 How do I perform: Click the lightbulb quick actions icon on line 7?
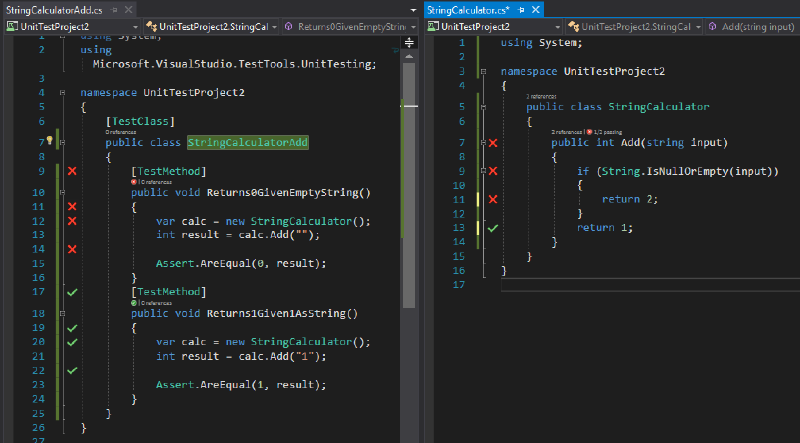(x=49, y=140)
